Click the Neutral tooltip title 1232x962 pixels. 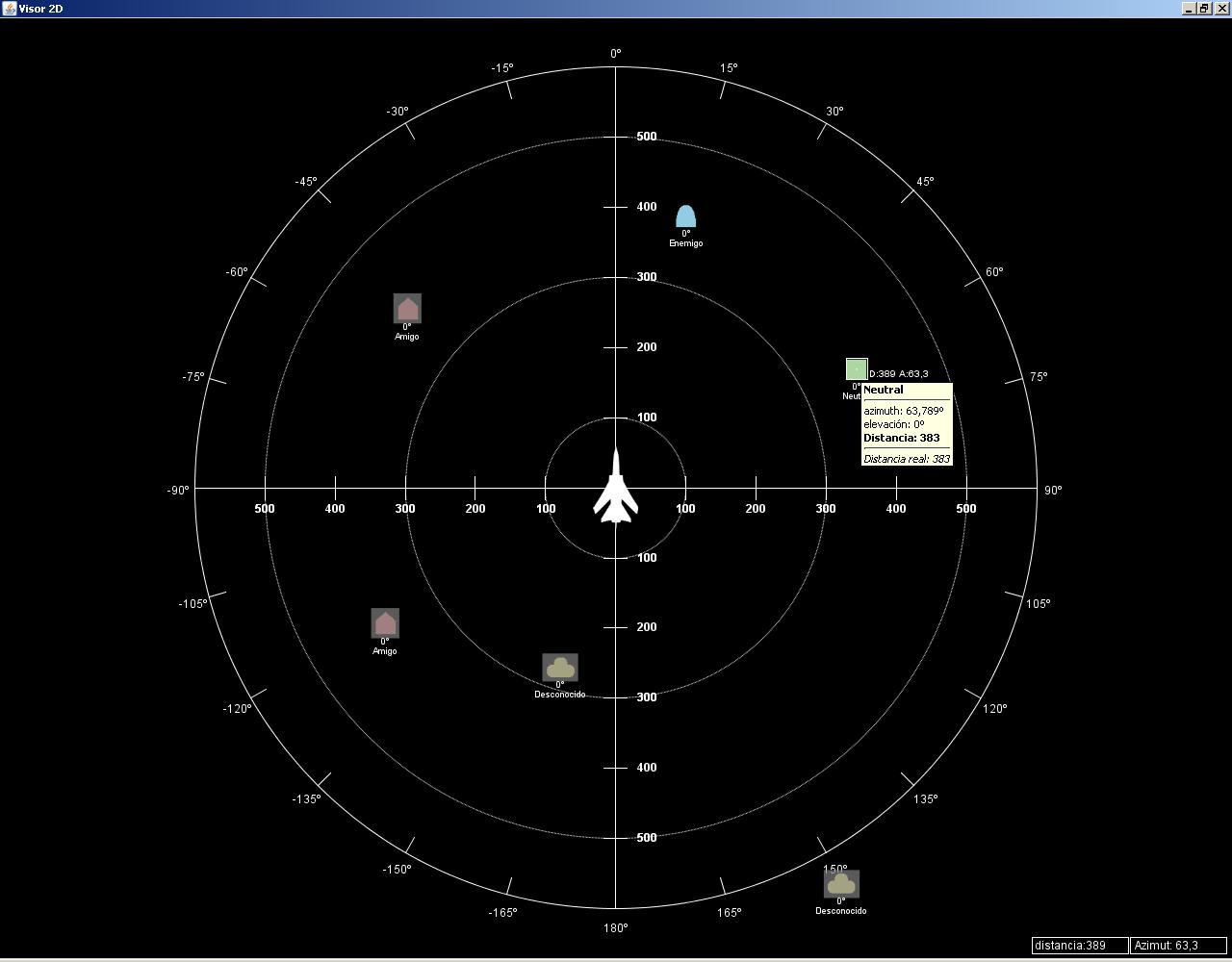click(884, 390)
